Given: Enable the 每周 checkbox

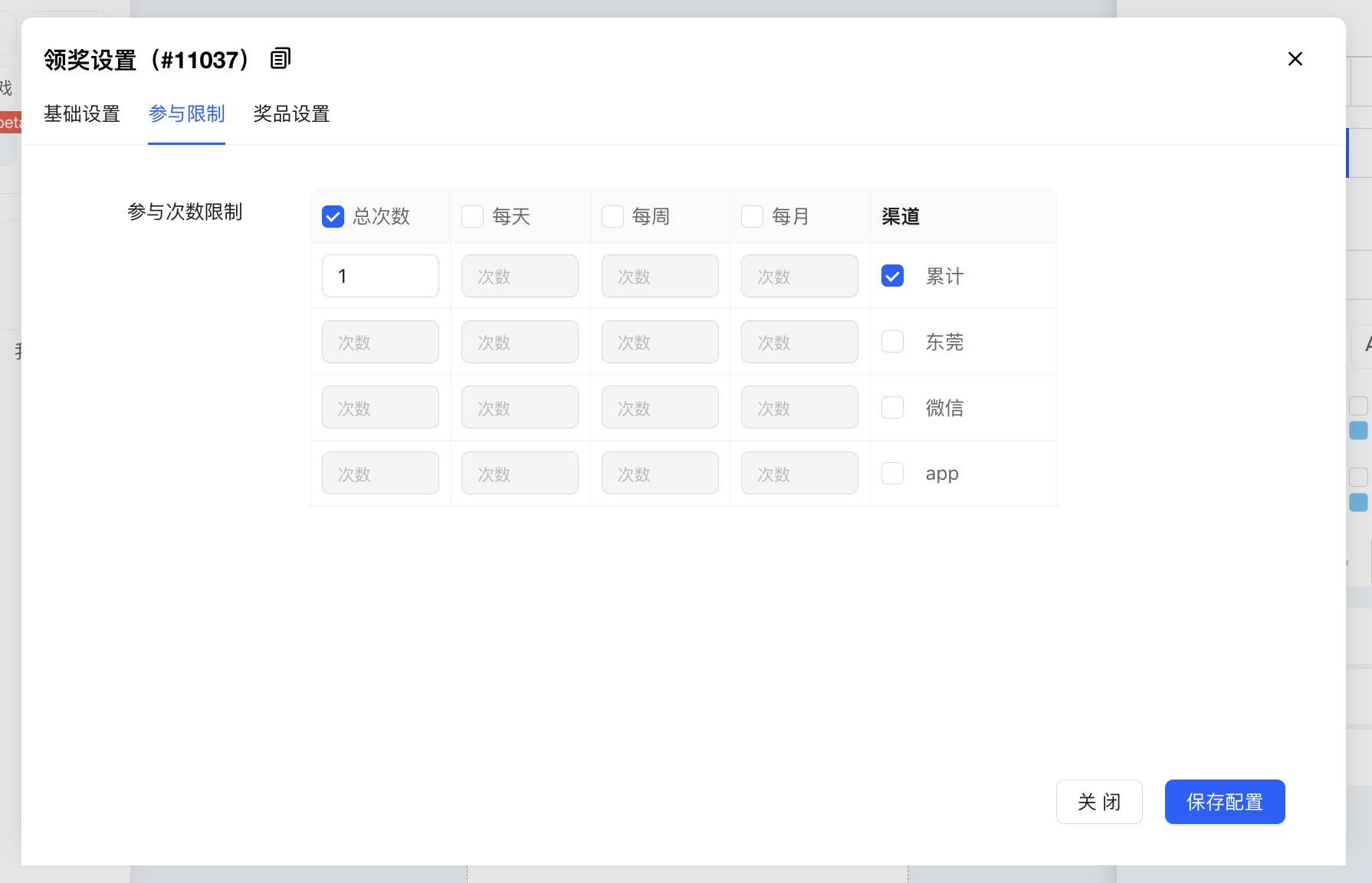Looking at the screenshot, I should (x=612, y=217).
